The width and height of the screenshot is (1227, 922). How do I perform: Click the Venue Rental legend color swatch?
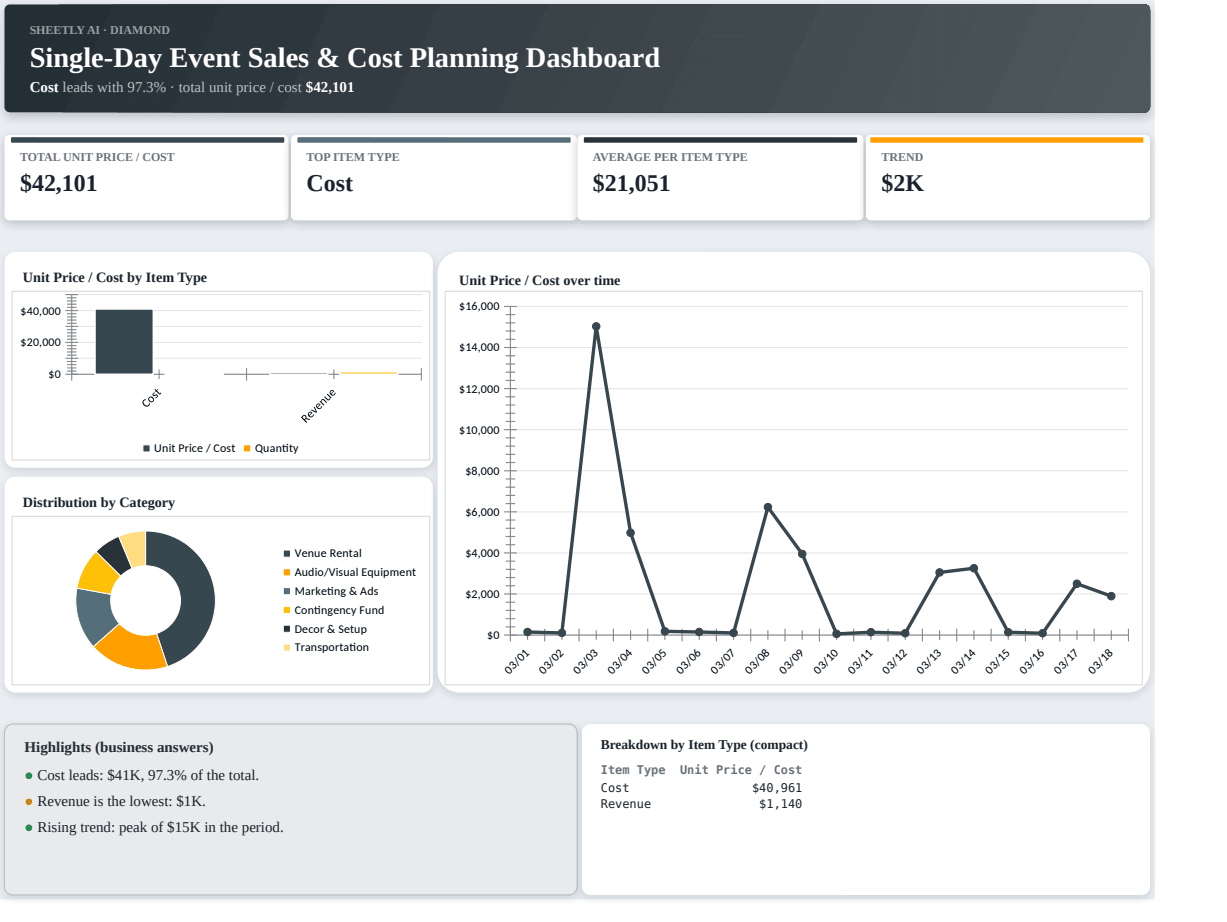287,553
